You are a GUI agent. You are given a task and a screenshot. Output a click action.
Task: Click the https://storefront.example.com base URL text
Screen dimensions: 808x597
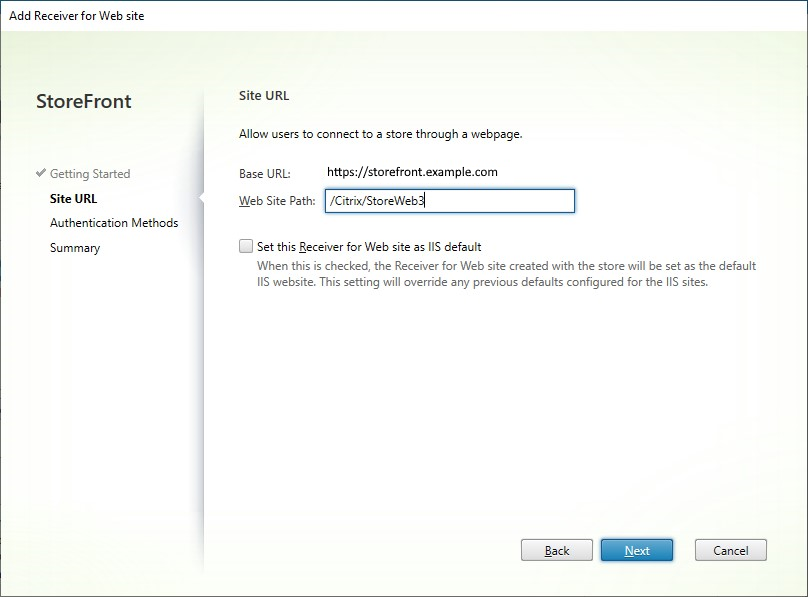pos(412,172)
